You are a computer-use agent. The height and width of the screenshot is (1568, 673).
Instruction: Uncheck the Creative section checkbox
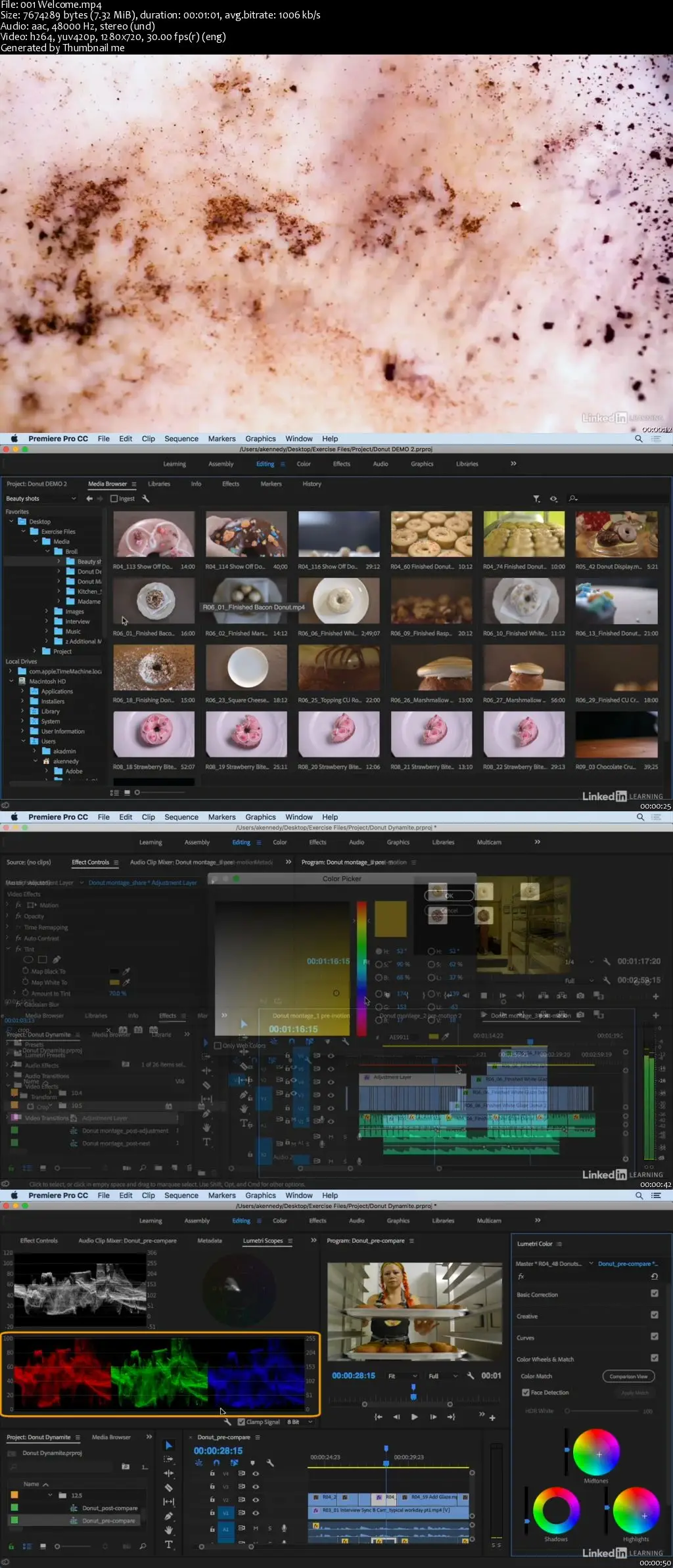[655, 1315]
